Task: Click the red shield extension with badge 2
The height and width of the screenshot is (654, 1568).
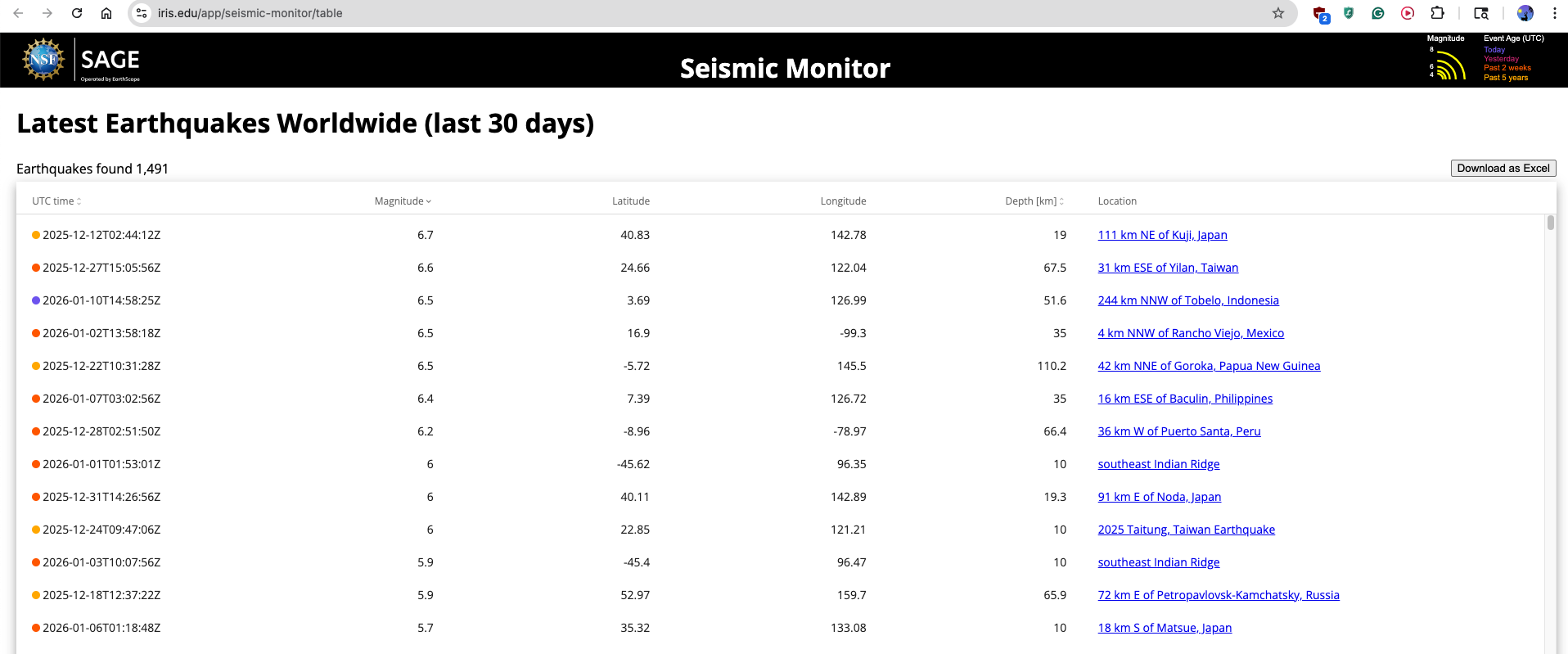Action: click(x=1320, y=14)
